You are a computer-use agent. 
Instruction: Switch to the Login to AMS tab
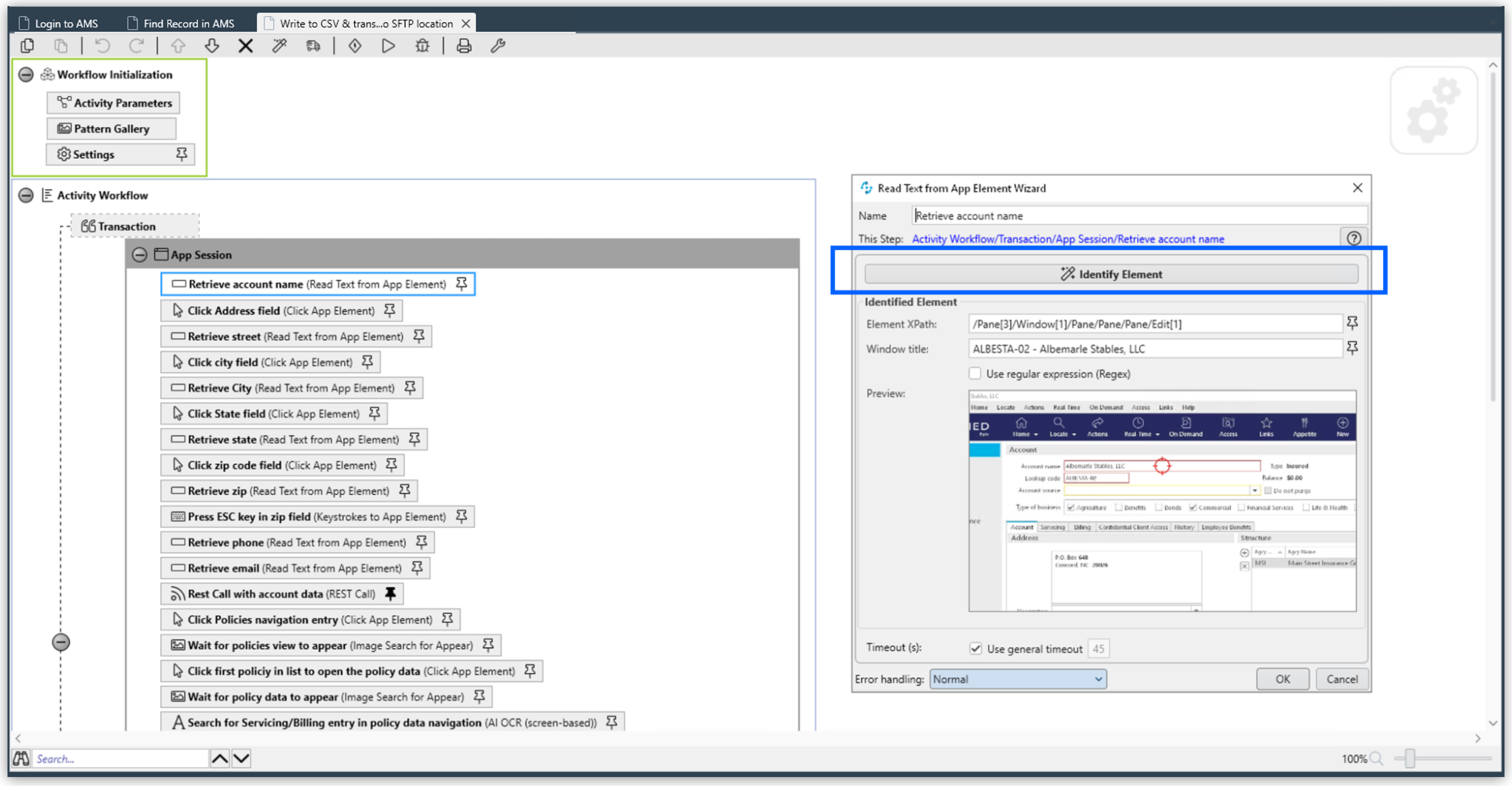tap(66, 23)
